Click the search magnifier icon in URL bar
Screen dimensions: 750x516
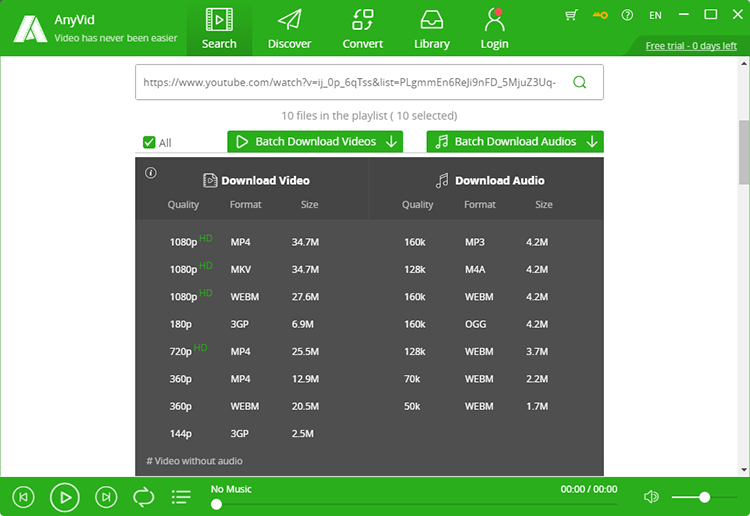click(x=579, y=82)
